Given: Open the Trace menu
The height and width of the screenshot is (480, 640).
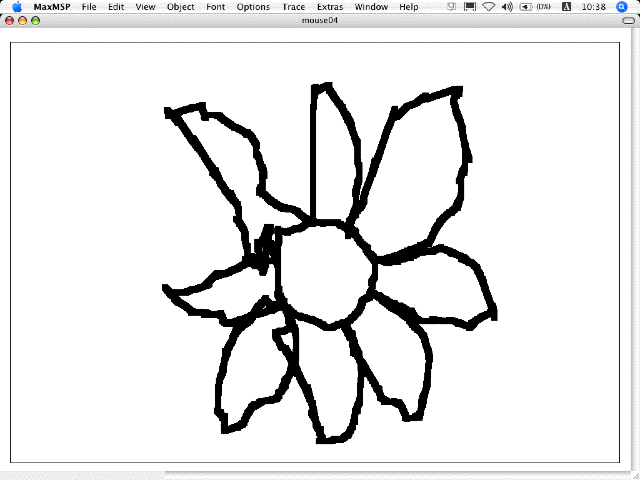Looking at the screenshot, I should [293, 7].
